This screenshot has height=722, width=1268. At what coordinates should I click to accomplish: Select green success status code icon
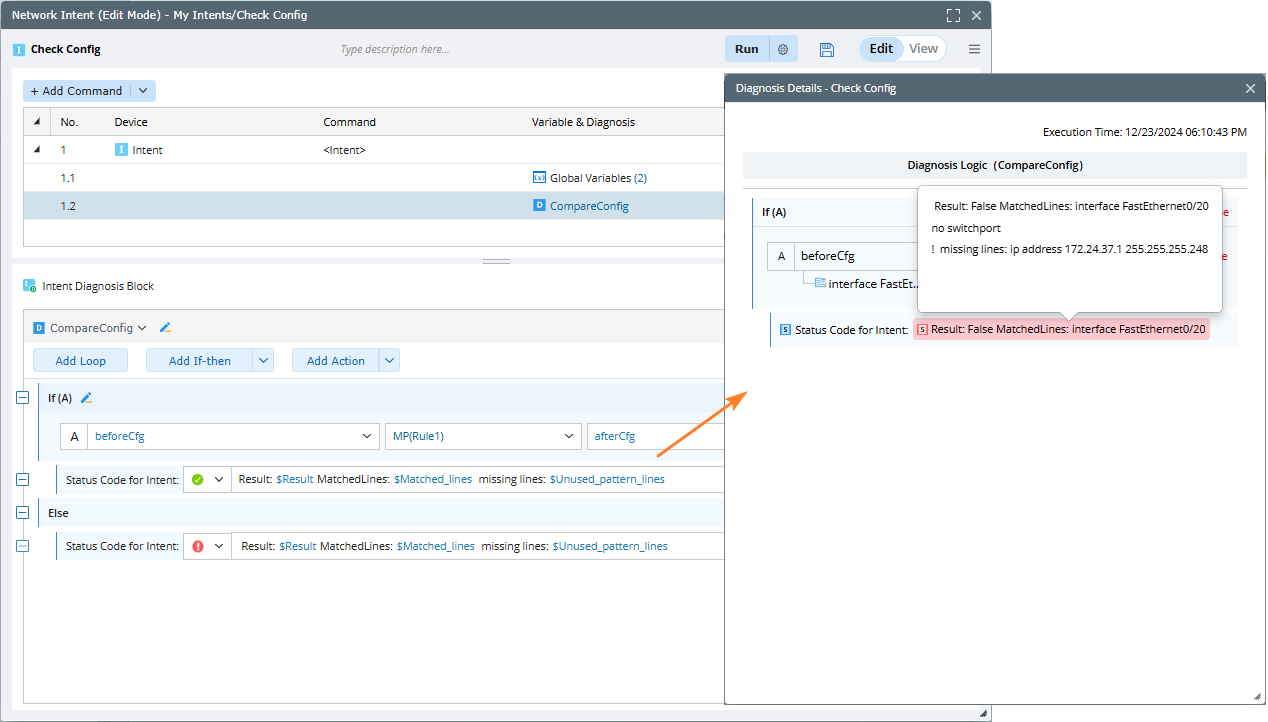coord(197,480)
